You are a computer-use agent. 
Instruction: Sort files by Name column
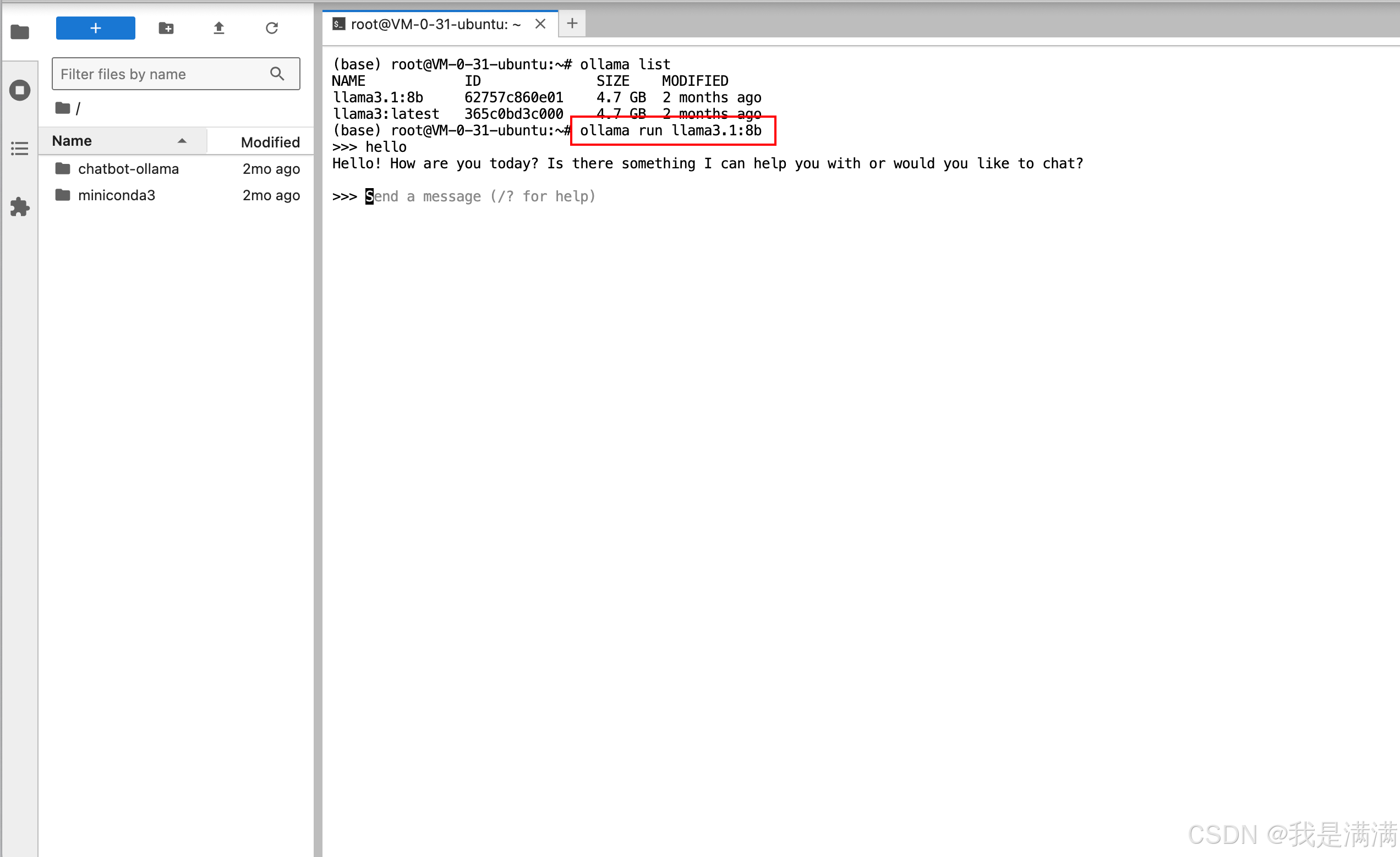(x=72, y=141)
